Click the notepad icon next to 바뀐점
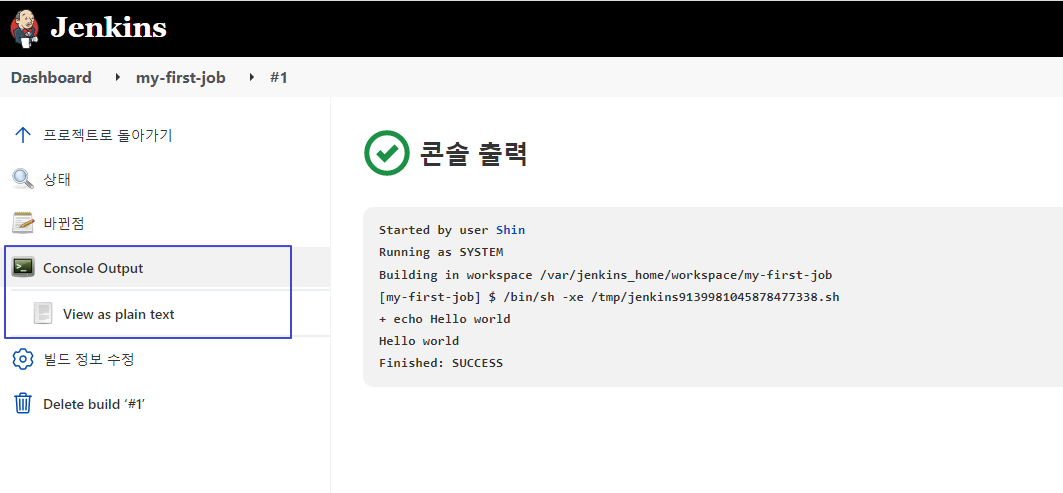Image resolution: width=1063 pixels, height=493 pixels. pyautogui.click(x=23, y=222)
